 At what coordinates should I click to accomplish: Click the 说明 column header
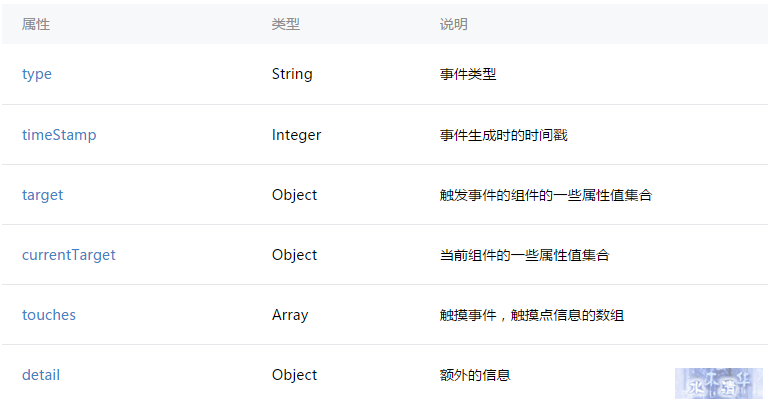pos(454,24)
